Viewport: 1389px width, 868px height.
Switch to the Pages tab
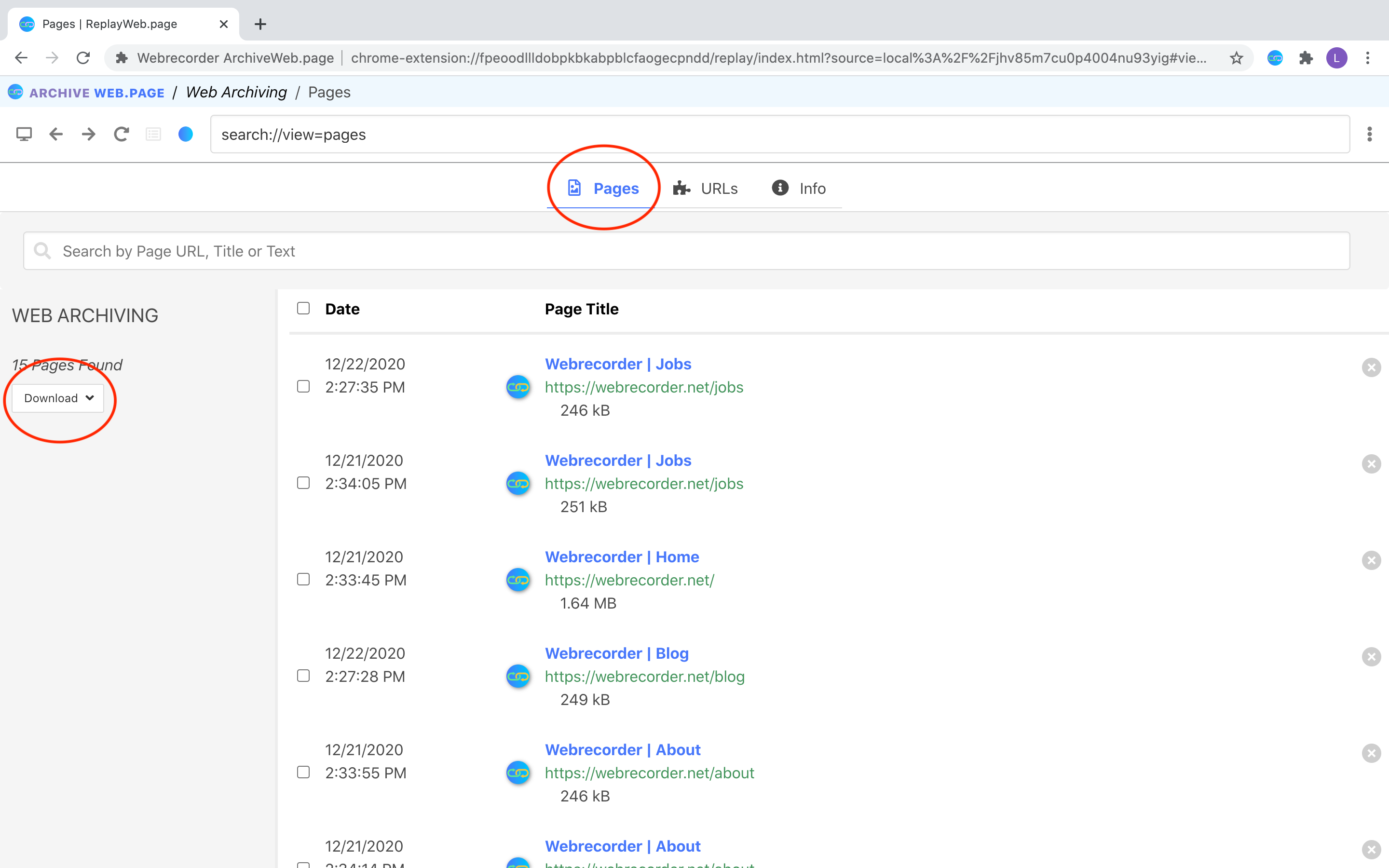[x=603, y=188]
